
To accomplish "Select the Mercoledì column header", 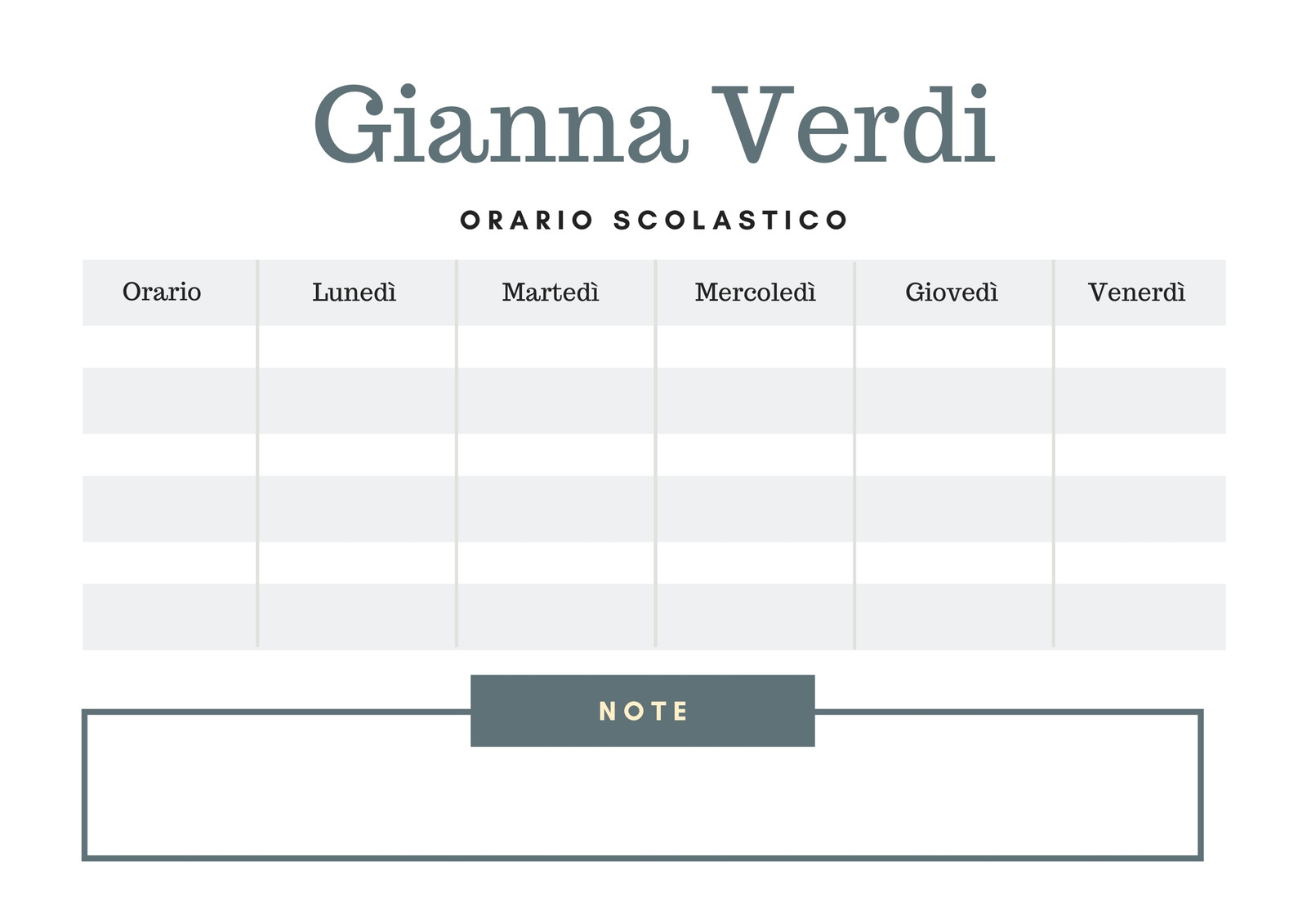I will 756,292.
